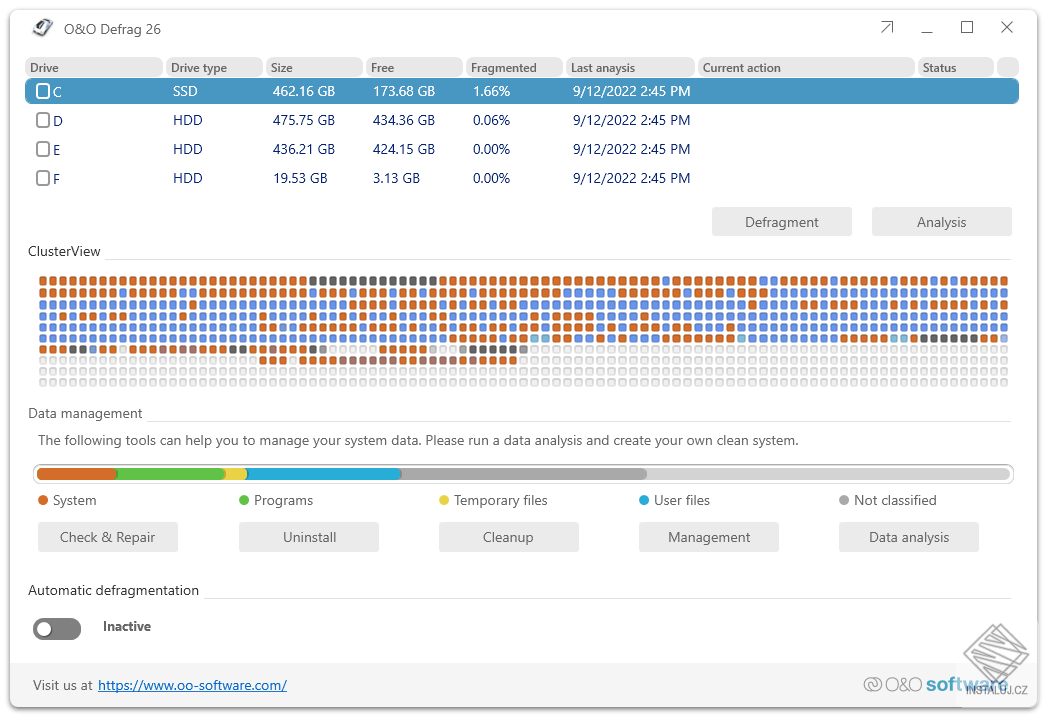Sort by the Drive column header

pos(93,67)
